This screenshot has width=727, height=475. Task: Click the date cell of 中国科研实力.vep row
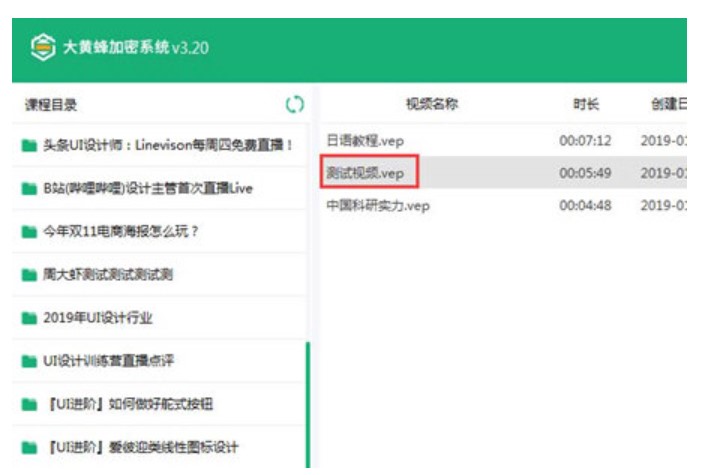(x=663, y=205)
